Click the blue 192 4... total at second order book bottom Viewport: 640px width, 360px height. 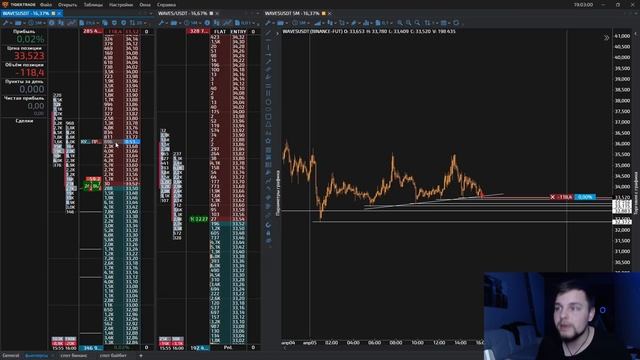tap(199, 348)
